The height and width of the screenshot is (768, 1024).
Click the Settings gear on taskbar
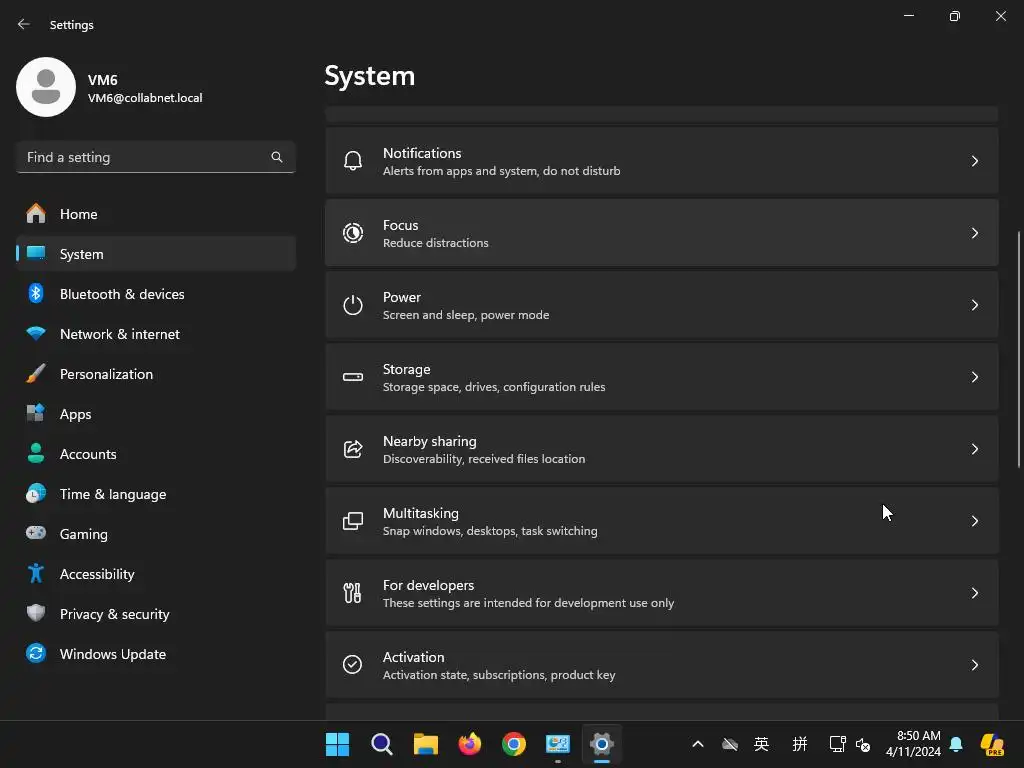pos(601,744)
